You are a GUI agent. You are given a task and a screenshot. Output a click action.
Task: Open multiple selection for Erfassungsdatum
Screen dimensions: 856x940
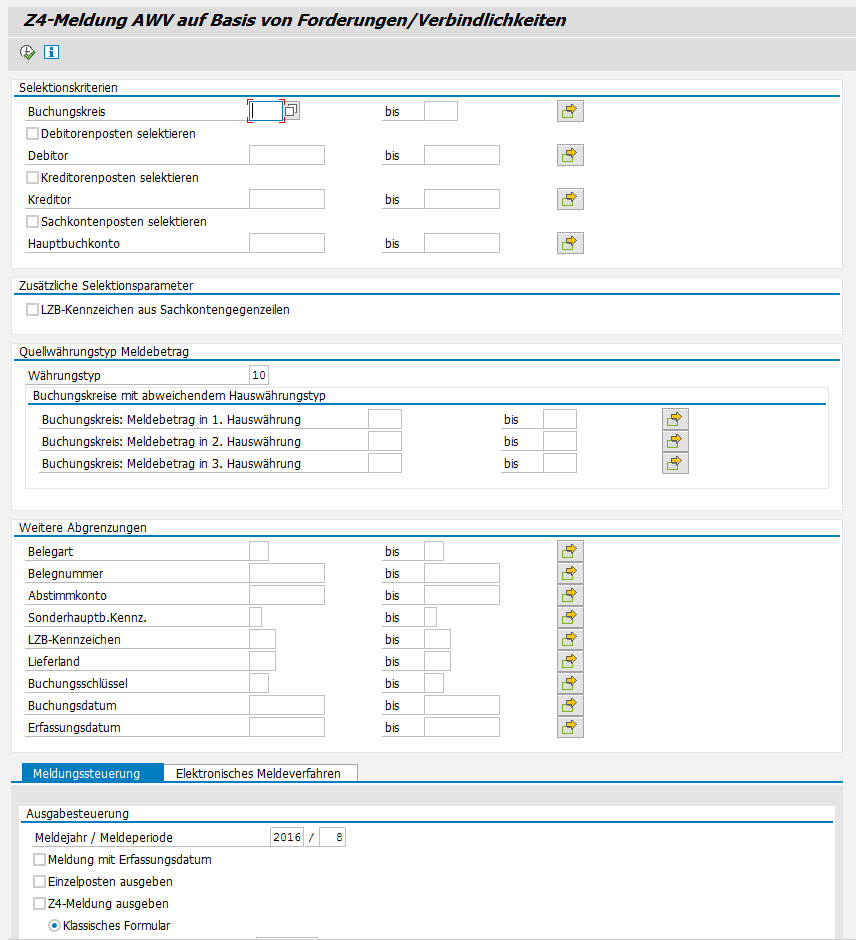click(x=570, y=727)
